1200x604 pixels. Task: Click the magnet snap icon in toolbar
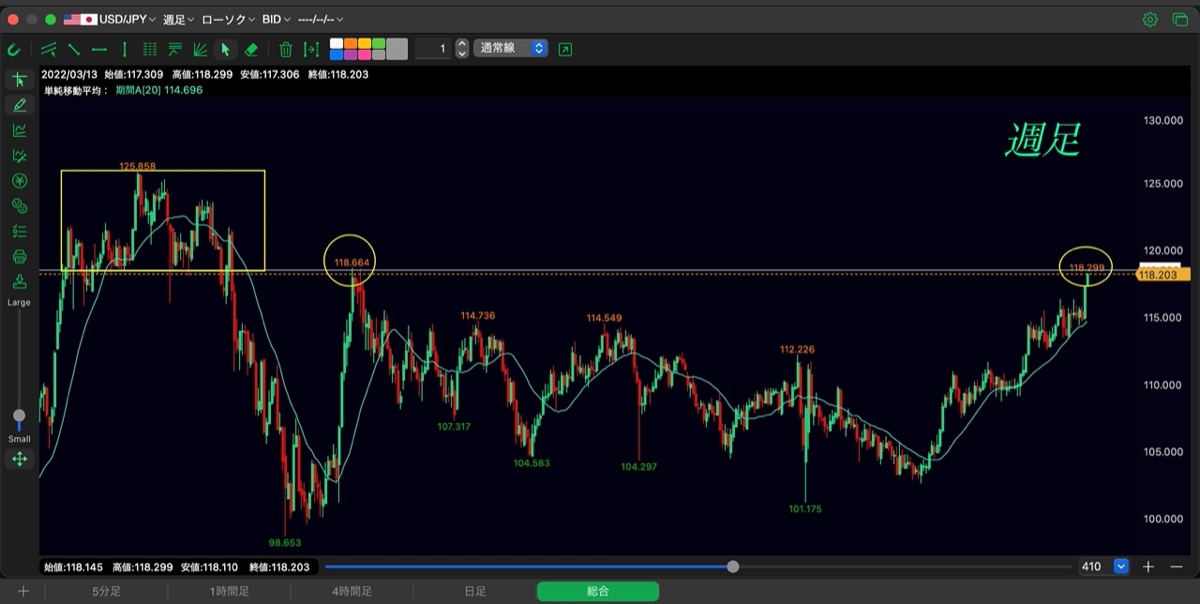[14, 49]
